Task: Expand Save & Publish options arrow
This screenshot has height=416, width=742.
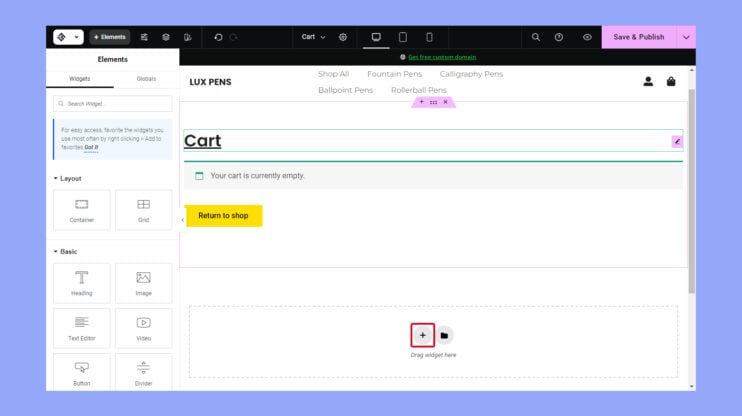Action: (686, 37)
